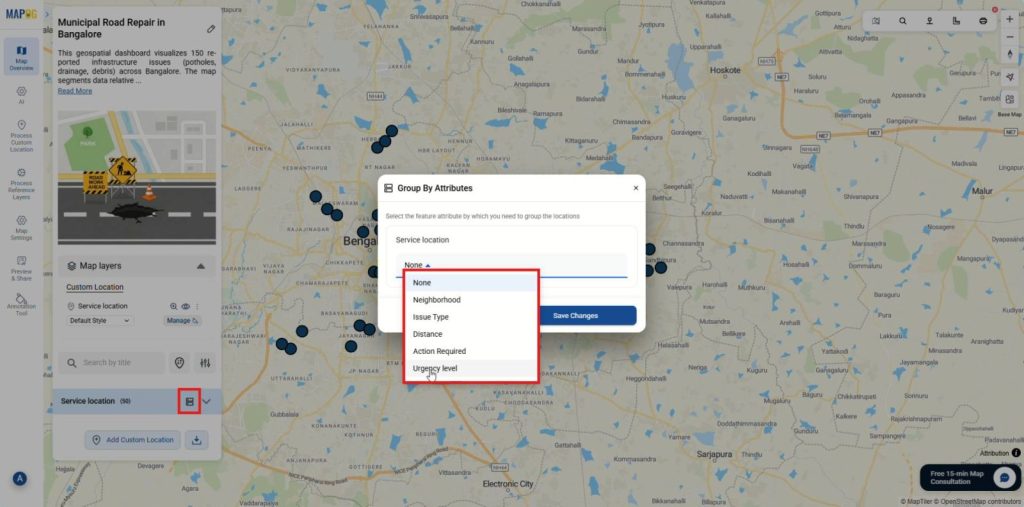The height and width of the screenshot is (507, 1024).
Task: Edit map title with pencil icon
Action: pyautogui.click(x=211, y=29)
